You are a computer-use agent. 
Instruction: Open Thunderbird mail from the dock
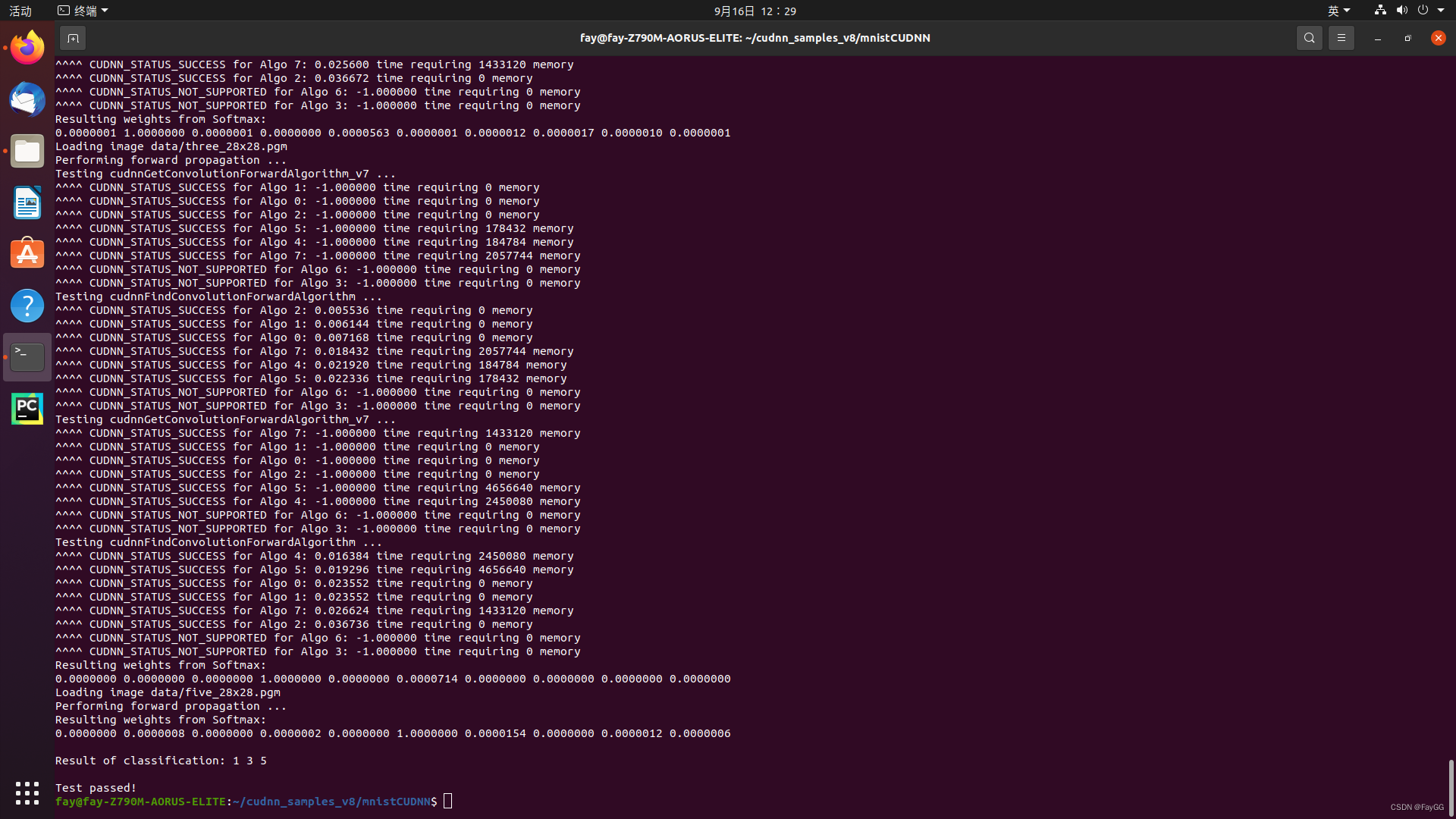pos(27,99)
